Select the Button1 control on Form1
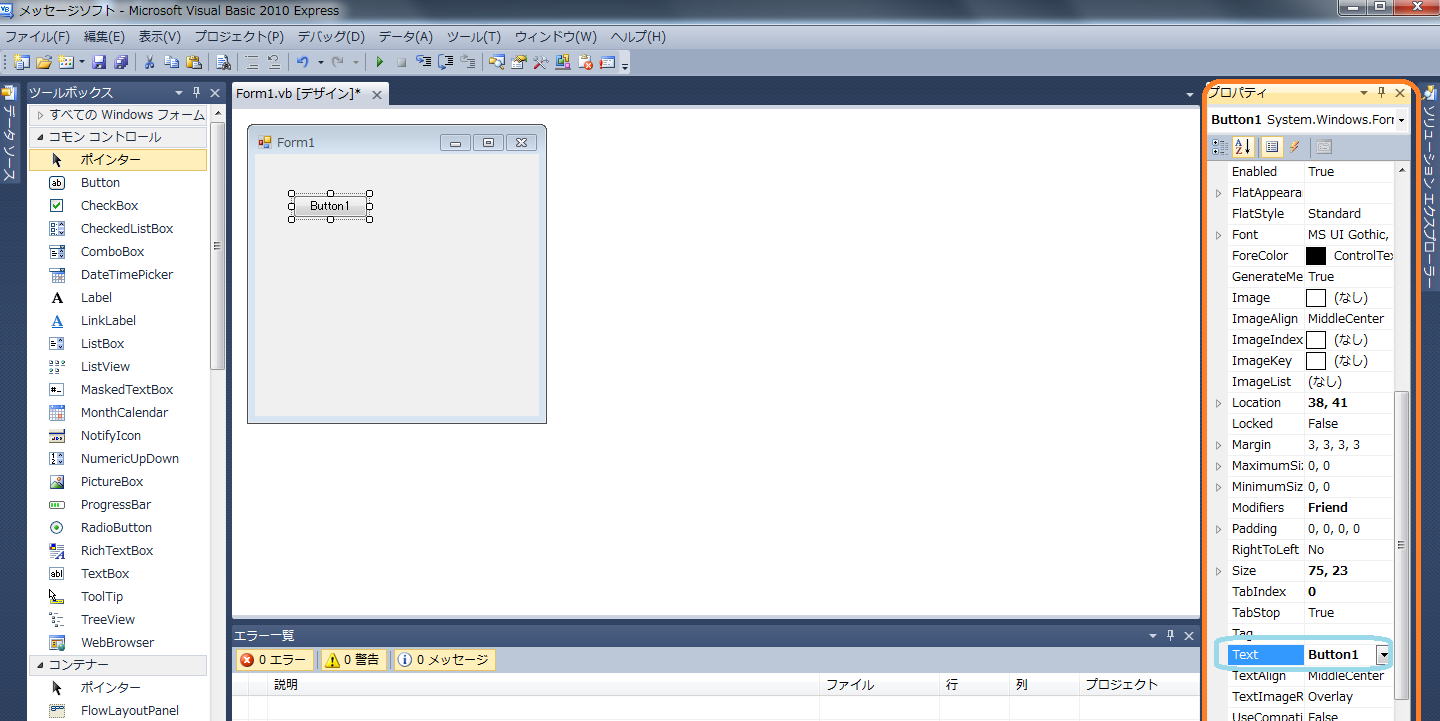This screenshot has height=721, width=1440. pos(330,206)
